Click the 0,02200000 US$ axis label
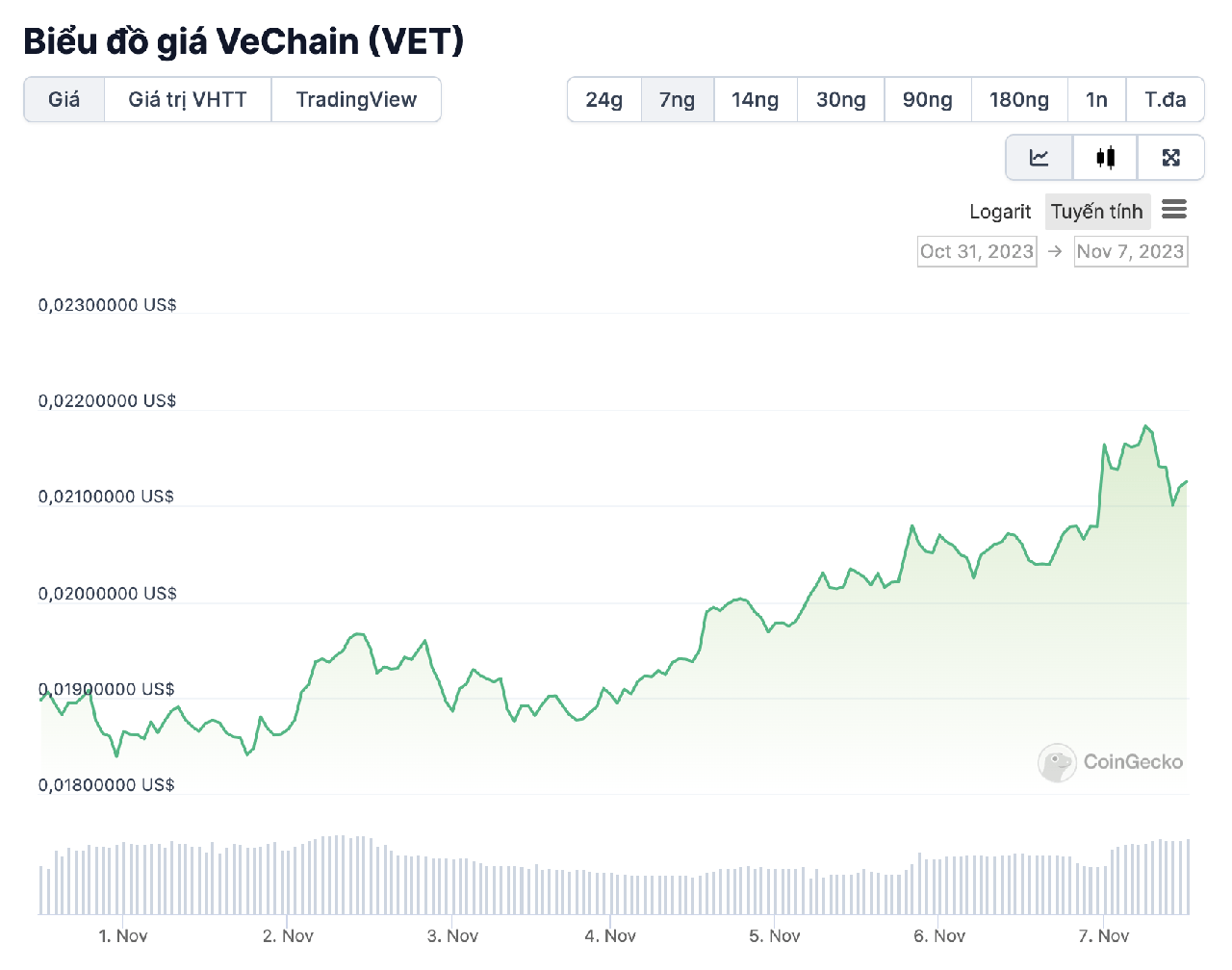 pos(108,401)
